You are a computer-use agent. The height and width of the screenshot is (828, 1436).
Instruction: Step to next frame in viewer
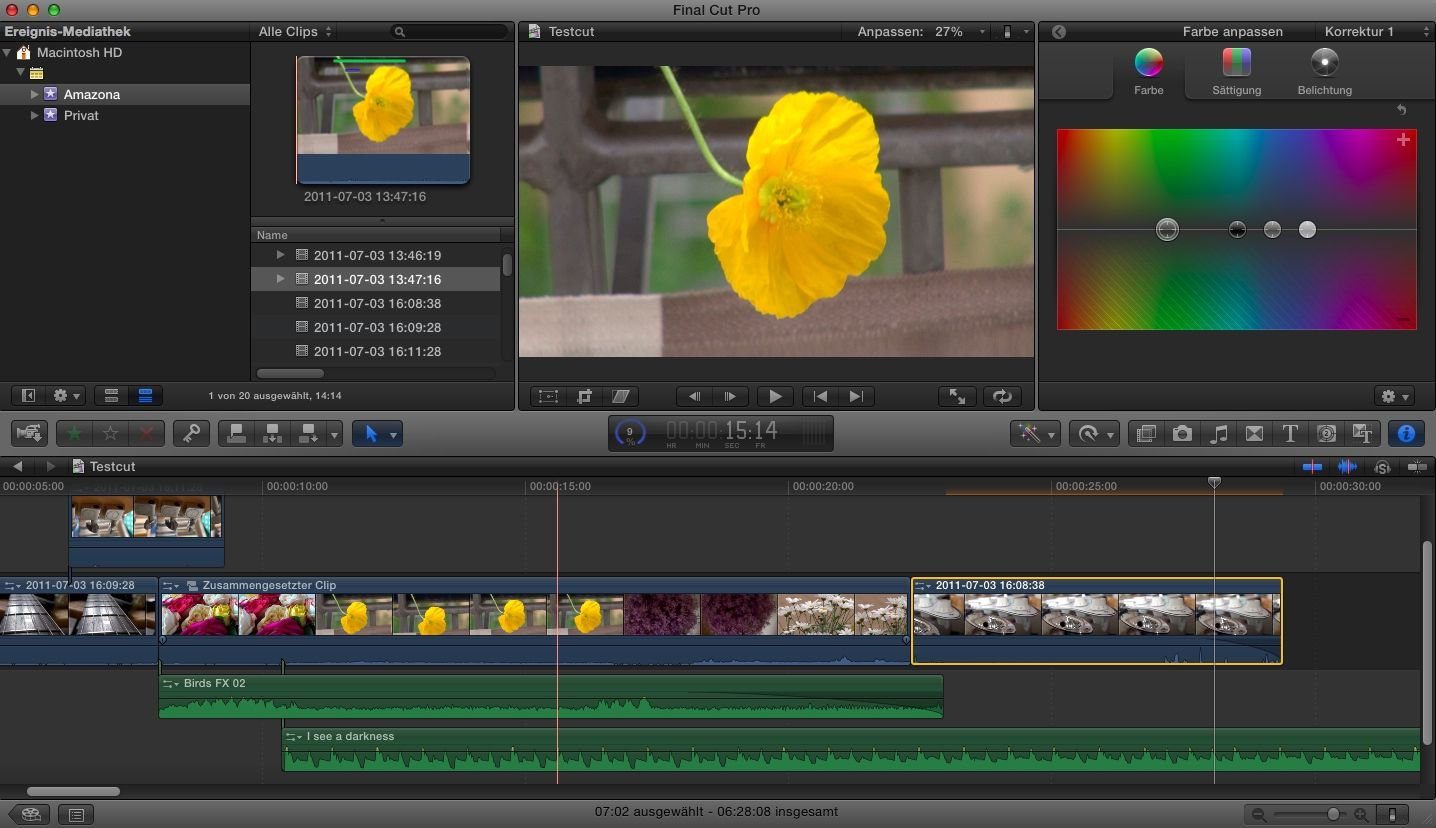[x=730, y=396]
